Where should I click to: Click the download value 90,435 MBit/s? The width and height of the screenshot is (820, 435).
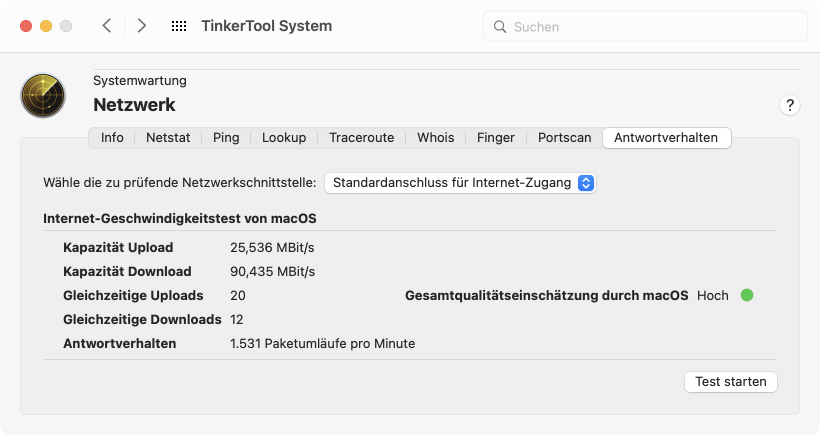272,271
